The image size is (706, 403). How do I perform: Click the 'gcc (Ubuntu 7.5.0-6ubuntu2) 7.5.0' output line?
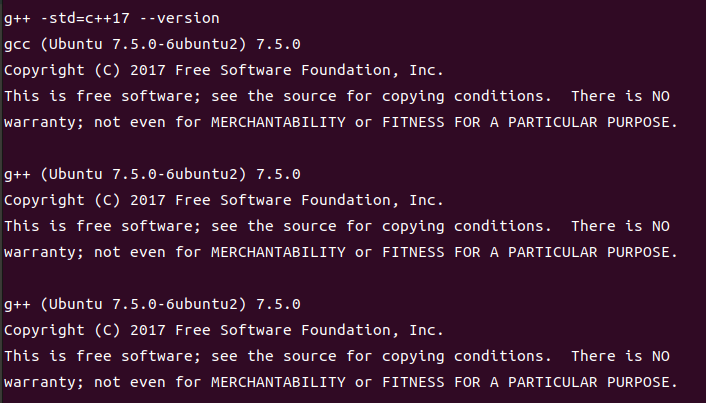(x=152, y=45)
